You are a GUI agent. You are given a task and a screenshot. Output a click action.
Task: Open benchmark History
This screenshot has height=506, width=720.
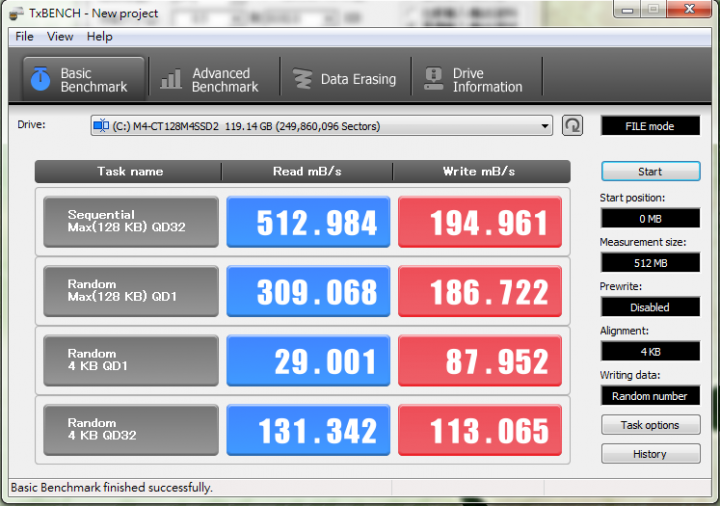651,454
